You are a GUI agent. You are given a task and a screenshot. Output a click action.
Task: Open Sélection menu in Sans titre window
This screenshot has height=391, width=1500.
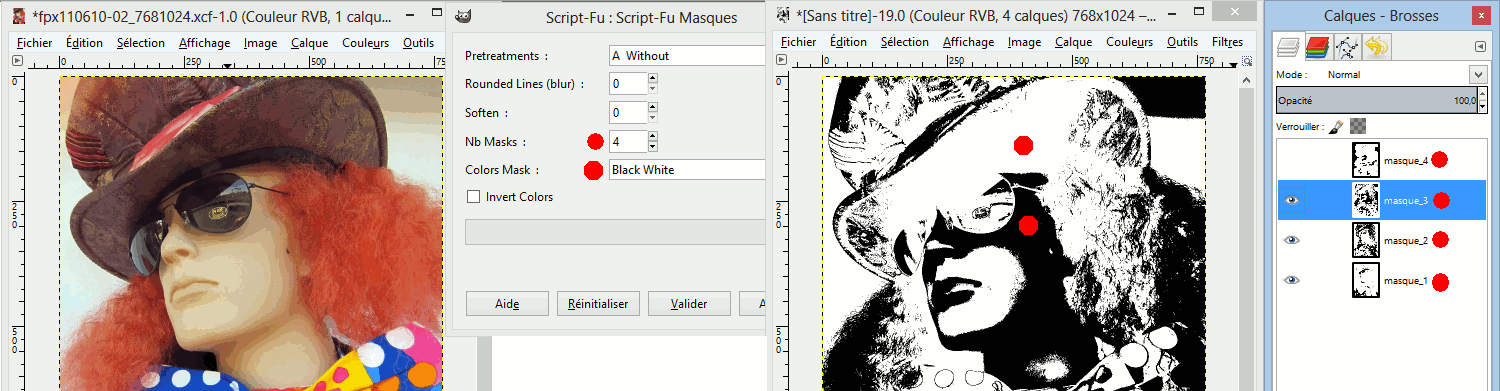905,42
